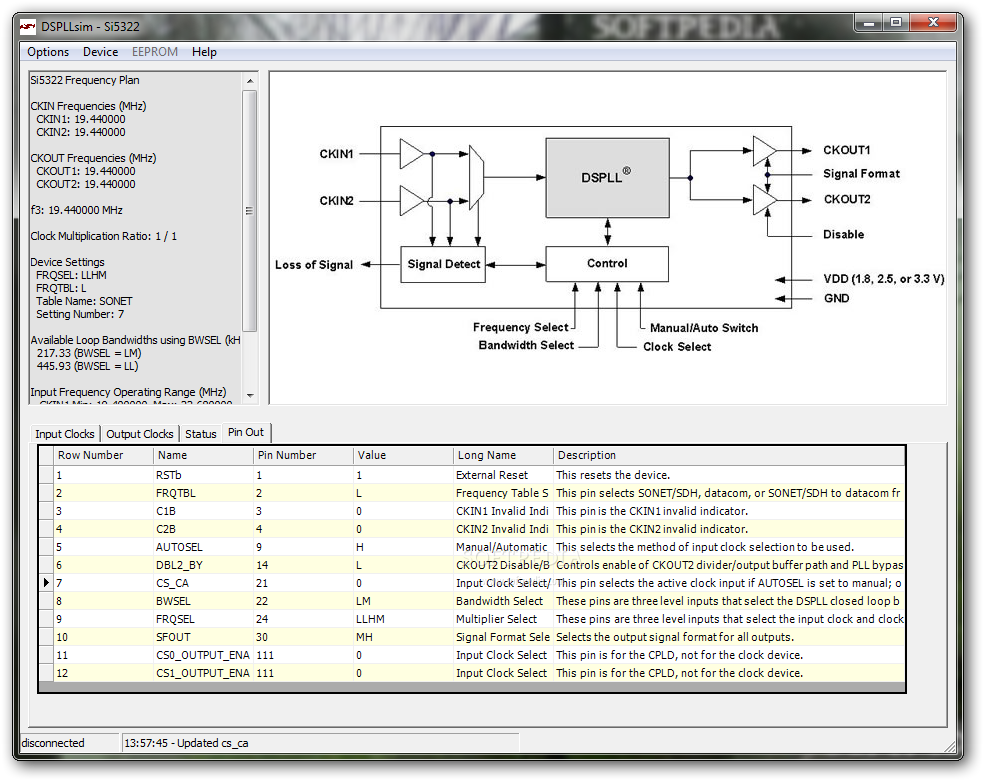
Task: Click the value cell LLHM of FRQSEL
Action: [404, 619]
